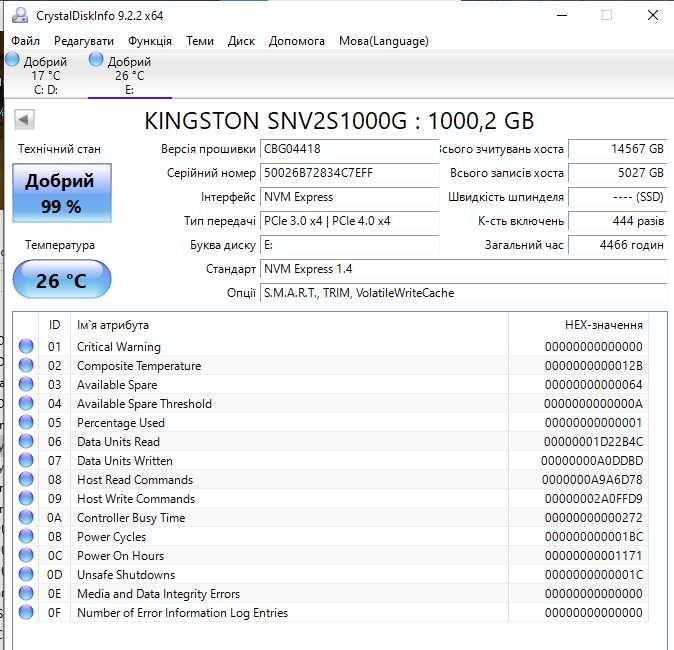
Task: Click the status orb for Media and Data Integrity Errors
Action: (x=26, y=593)
